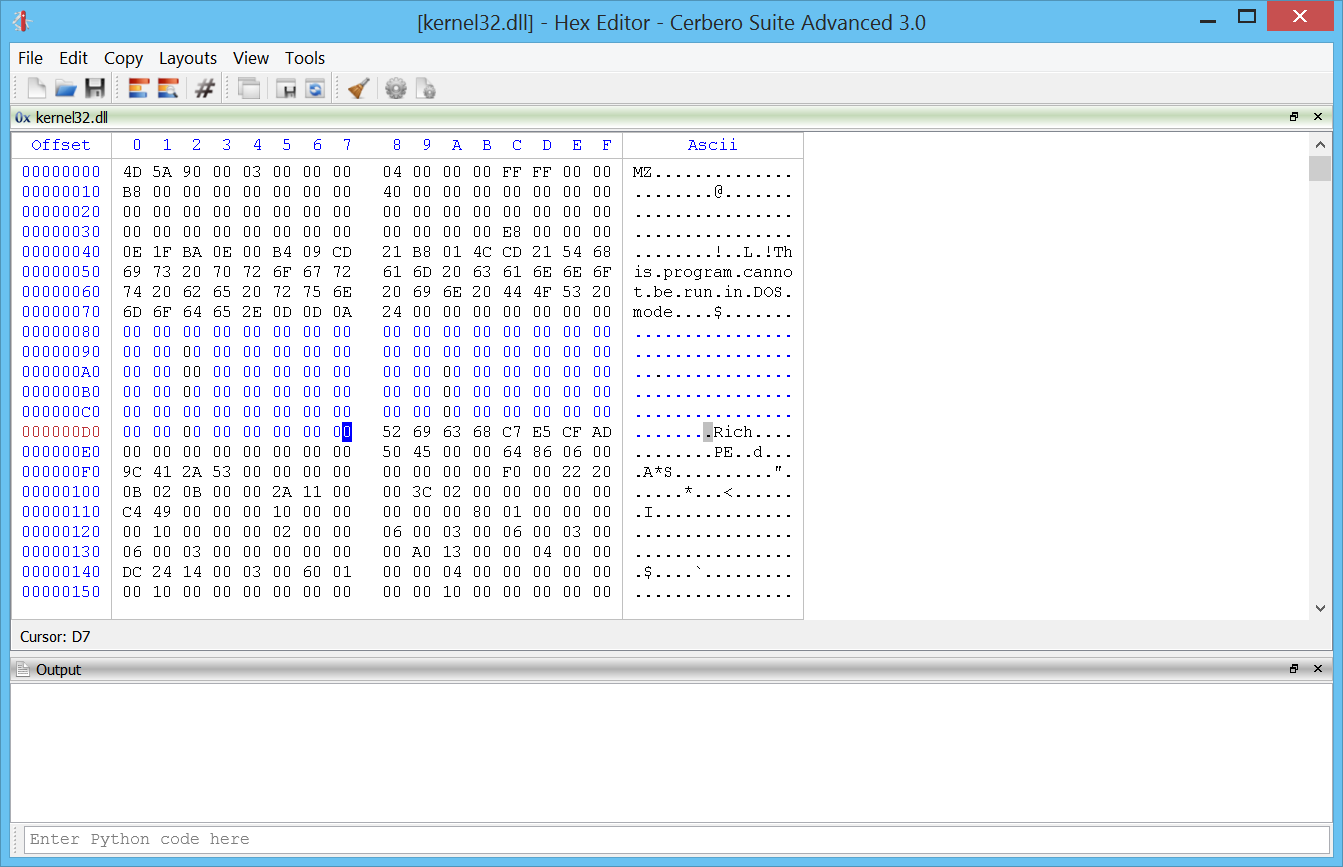The image size is (1343, 867).
Task: Click the Python code input field
Action: (677, 839)
